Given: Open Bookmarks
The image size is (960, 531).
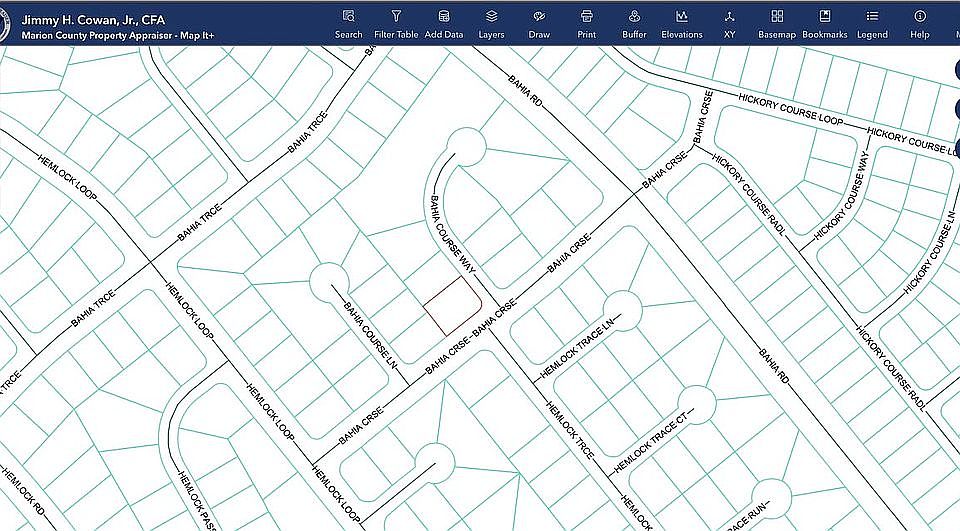Looking at the screenshot, I should [825, 24].
